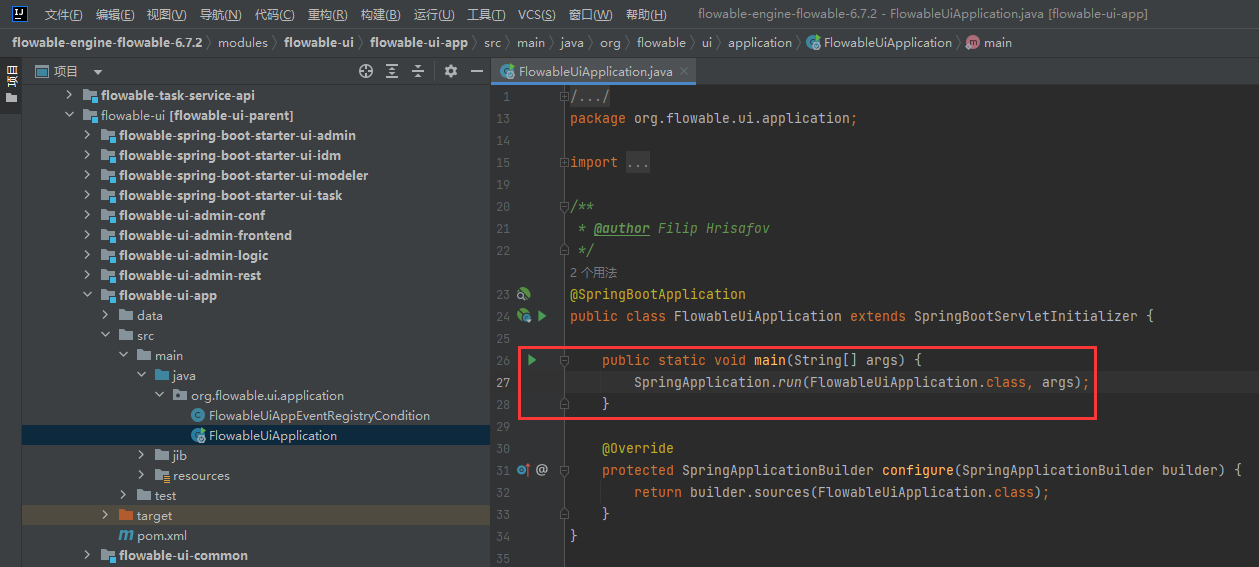Image resolution: width=1259 pixels, height=567 pixels.
Task: Select flowable-ui-admin-rest in tree
Action: tap(190, 275)
